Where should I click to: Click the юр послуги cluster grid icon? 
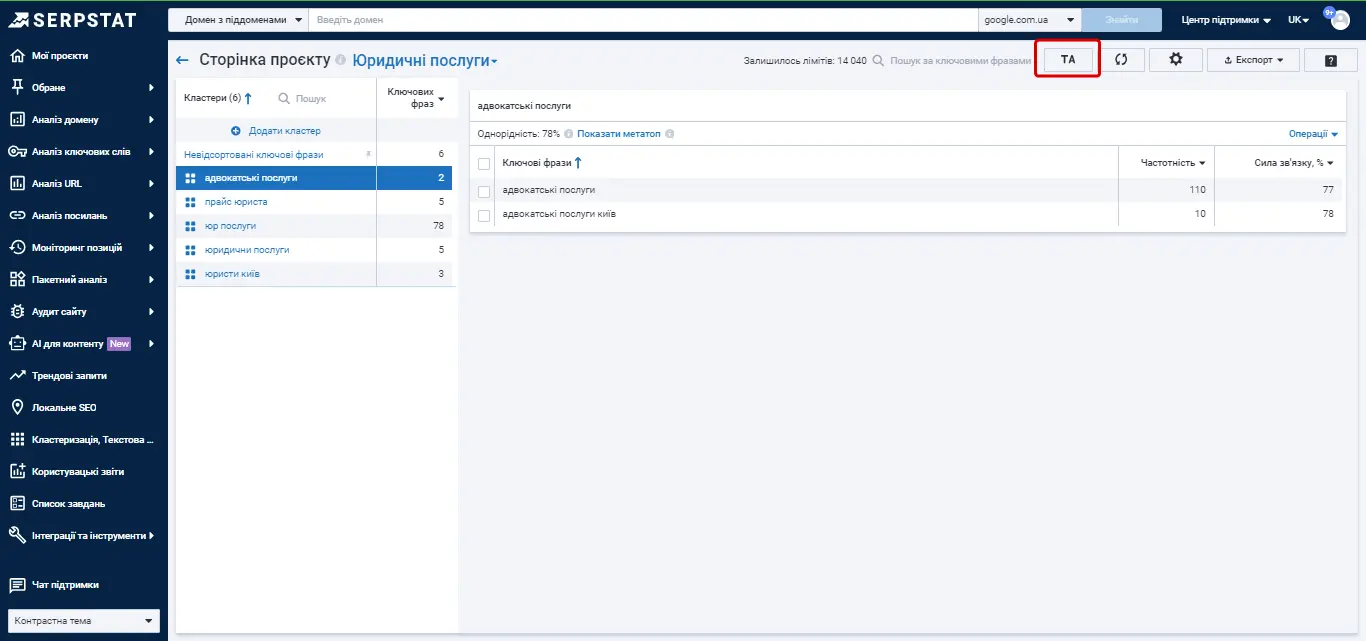(190, 226)
